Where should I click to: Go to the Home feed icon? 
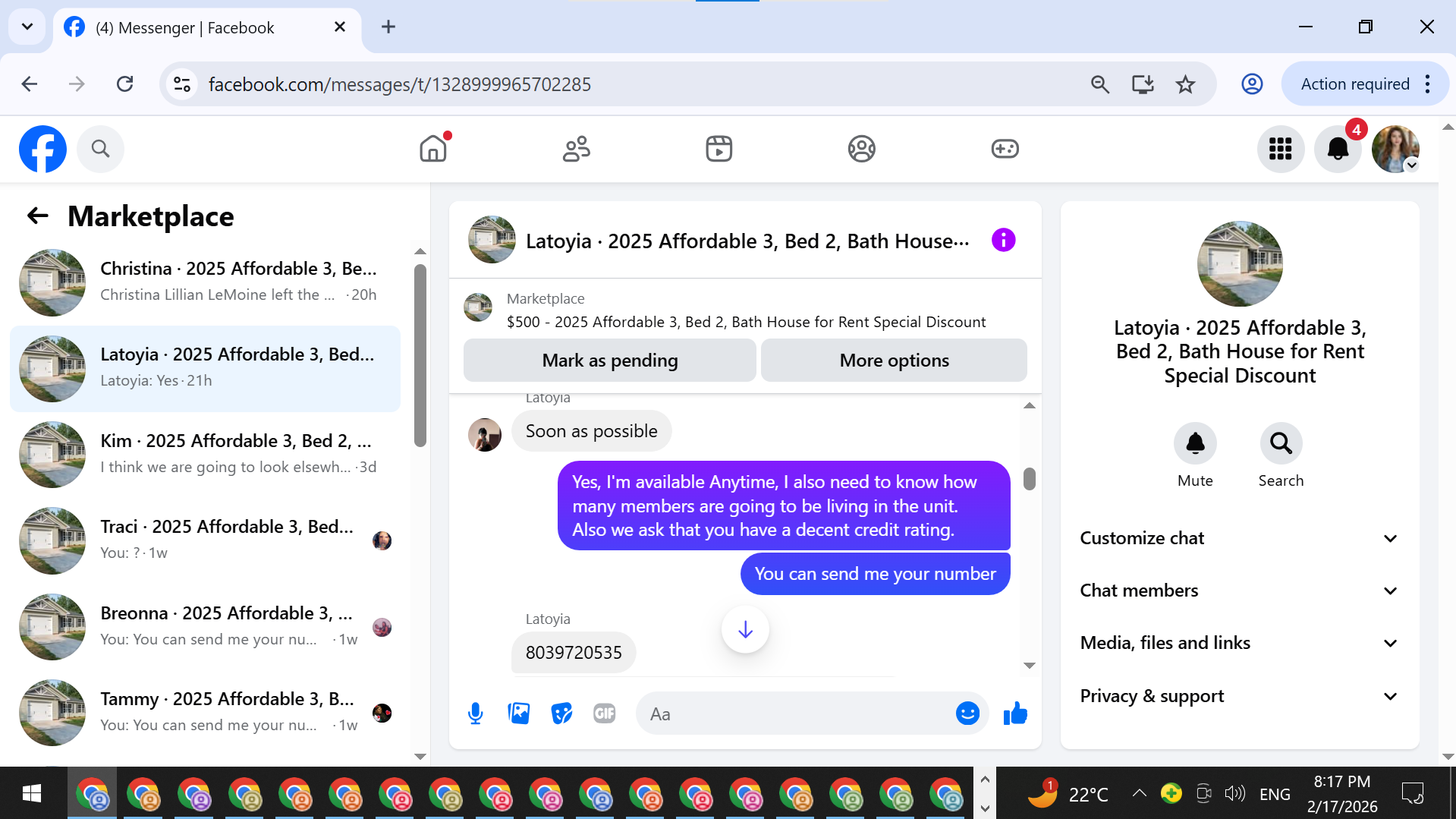point(433,149)
